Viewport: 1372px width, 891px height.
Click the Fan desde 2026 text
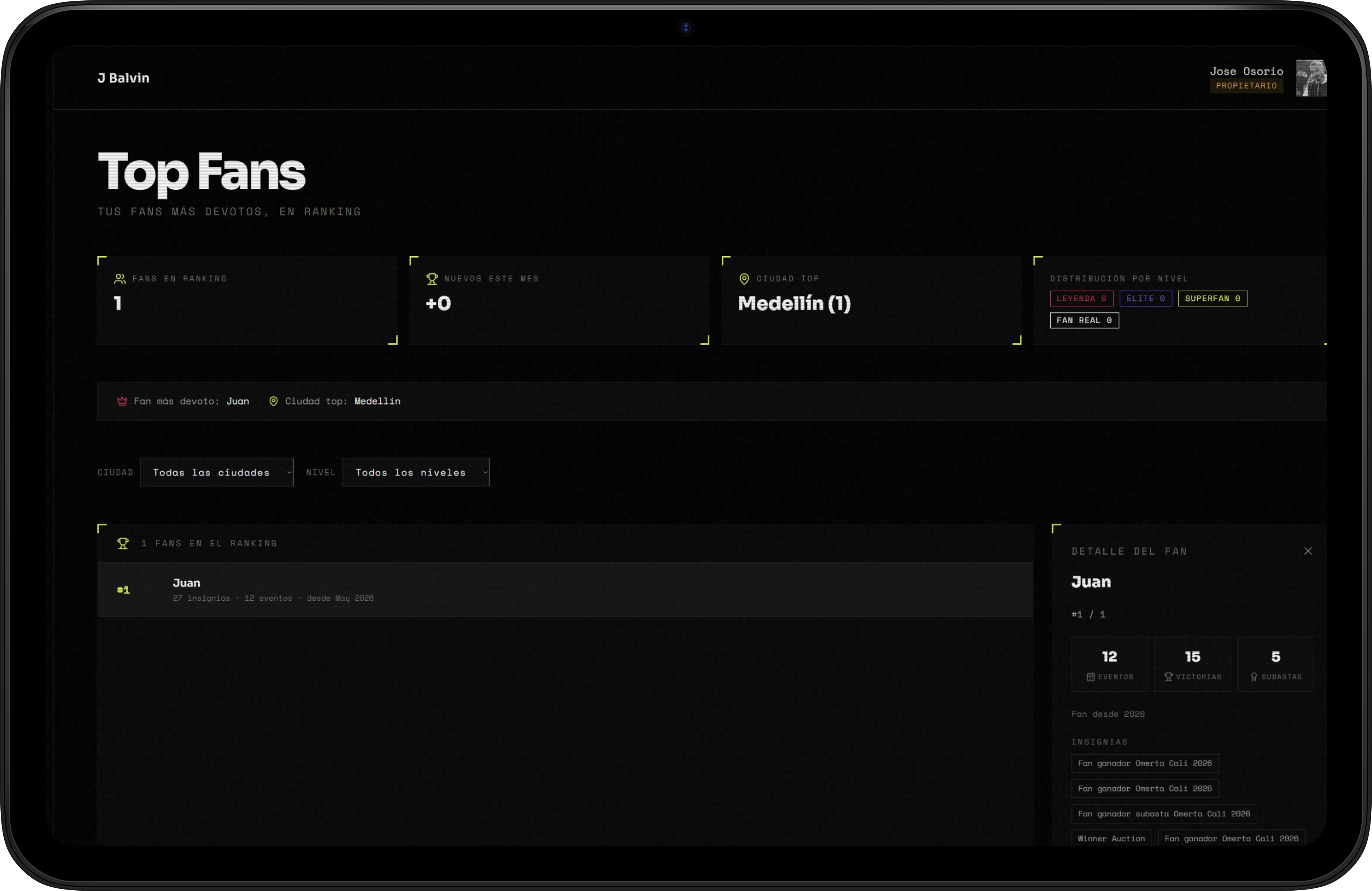point(1108,714)
